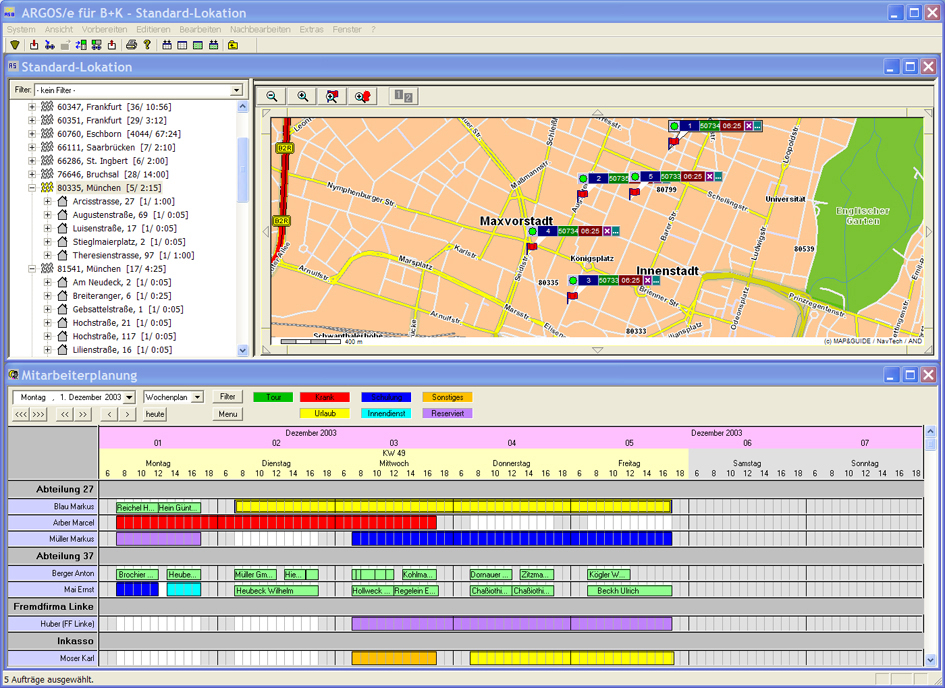Click the green status dot on marker 3
Viewport: 945px width, 688px height.
coord(572,281)
